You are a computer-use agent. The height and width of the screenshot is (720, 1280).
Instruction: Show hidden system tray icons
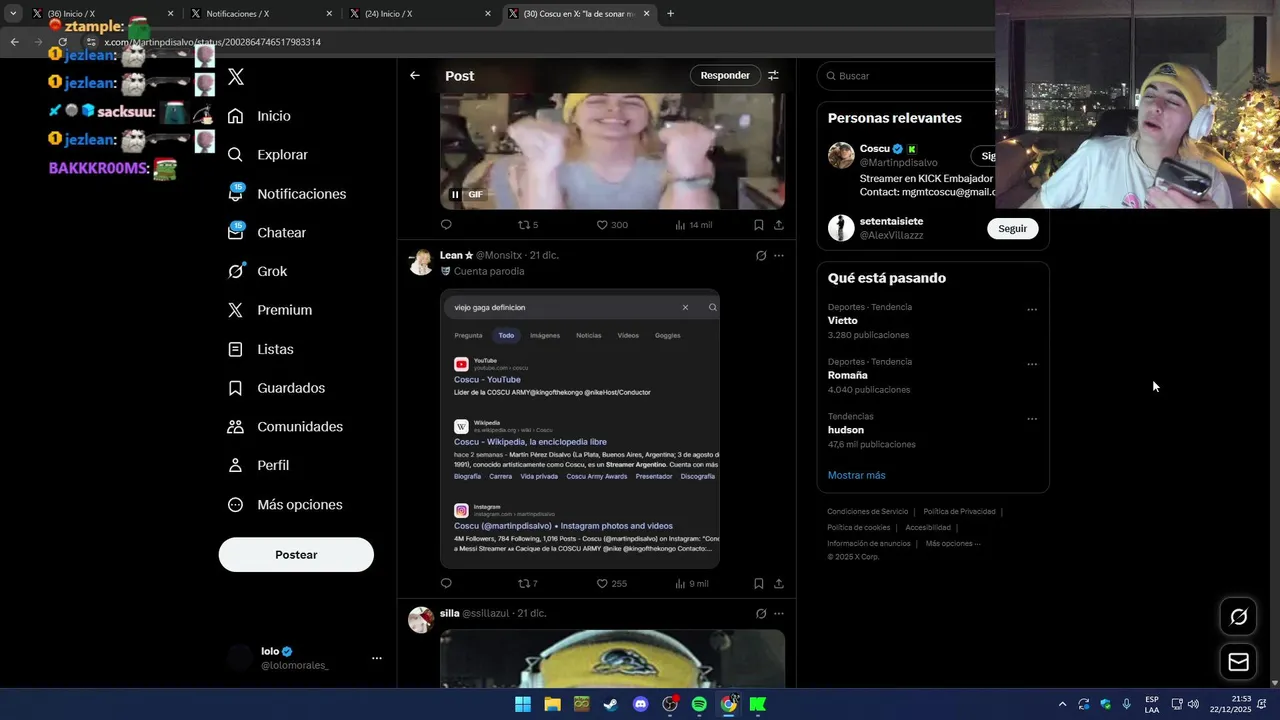[1062, 705]
